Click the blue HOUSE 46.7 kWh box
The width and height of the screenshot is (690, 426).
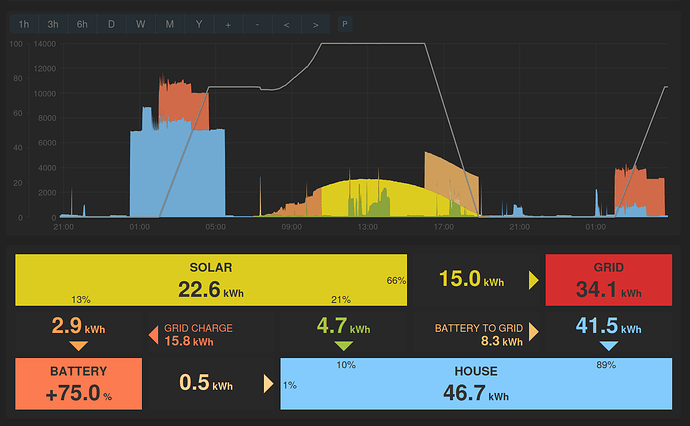coord(476,384)
